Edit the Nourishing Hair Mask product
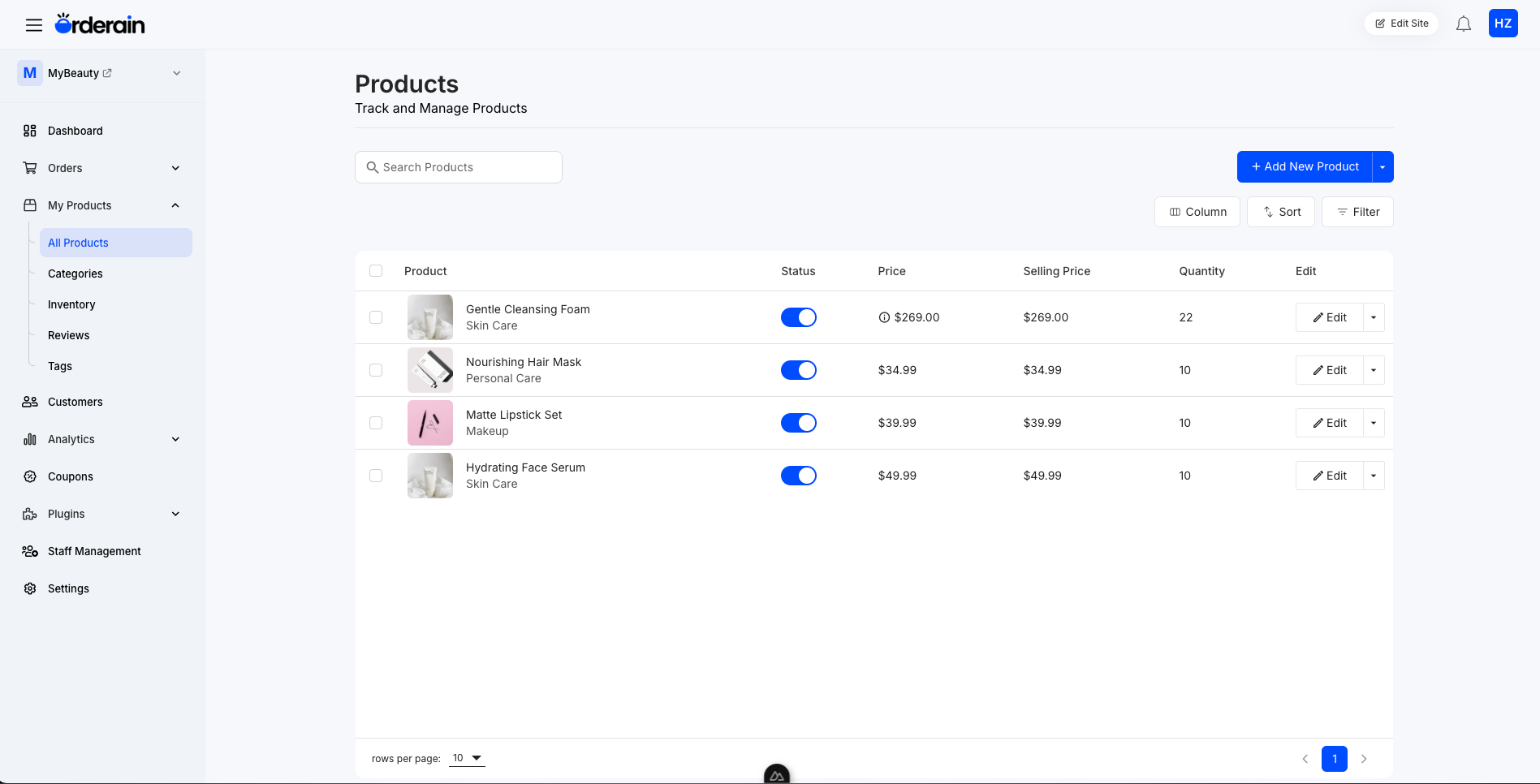1540x784 pixels. 1328,370
